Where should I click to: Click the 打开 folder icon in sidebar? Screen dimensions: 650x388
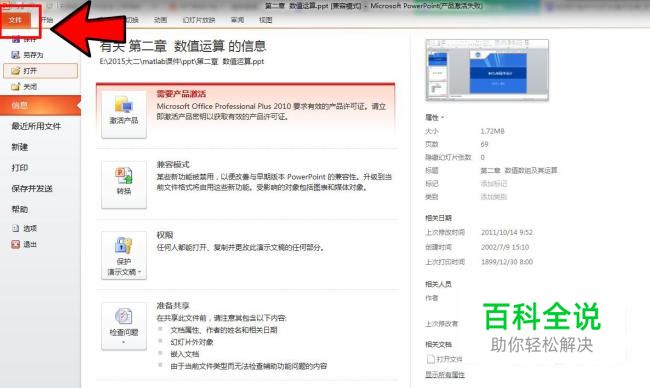tap(16, 71)
